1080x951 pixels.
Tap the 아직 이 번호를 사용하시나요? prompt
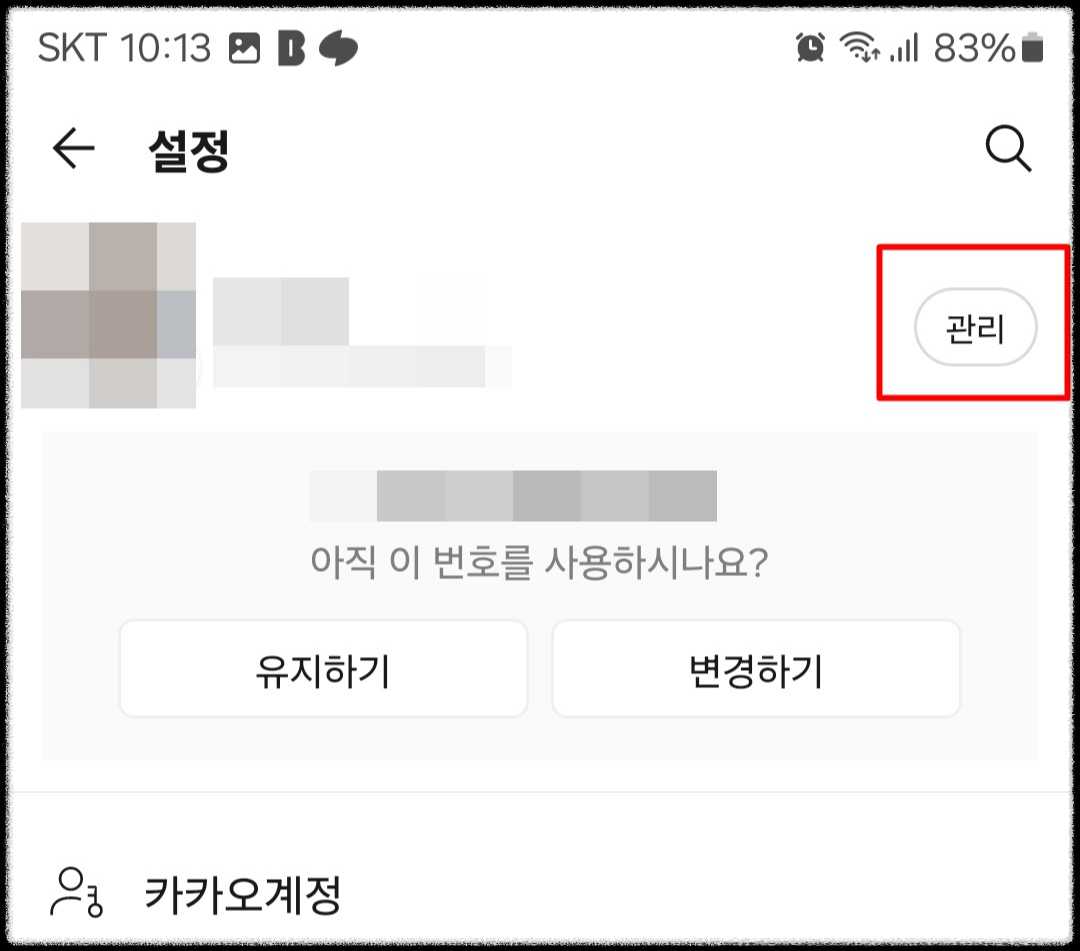[539, 562]
